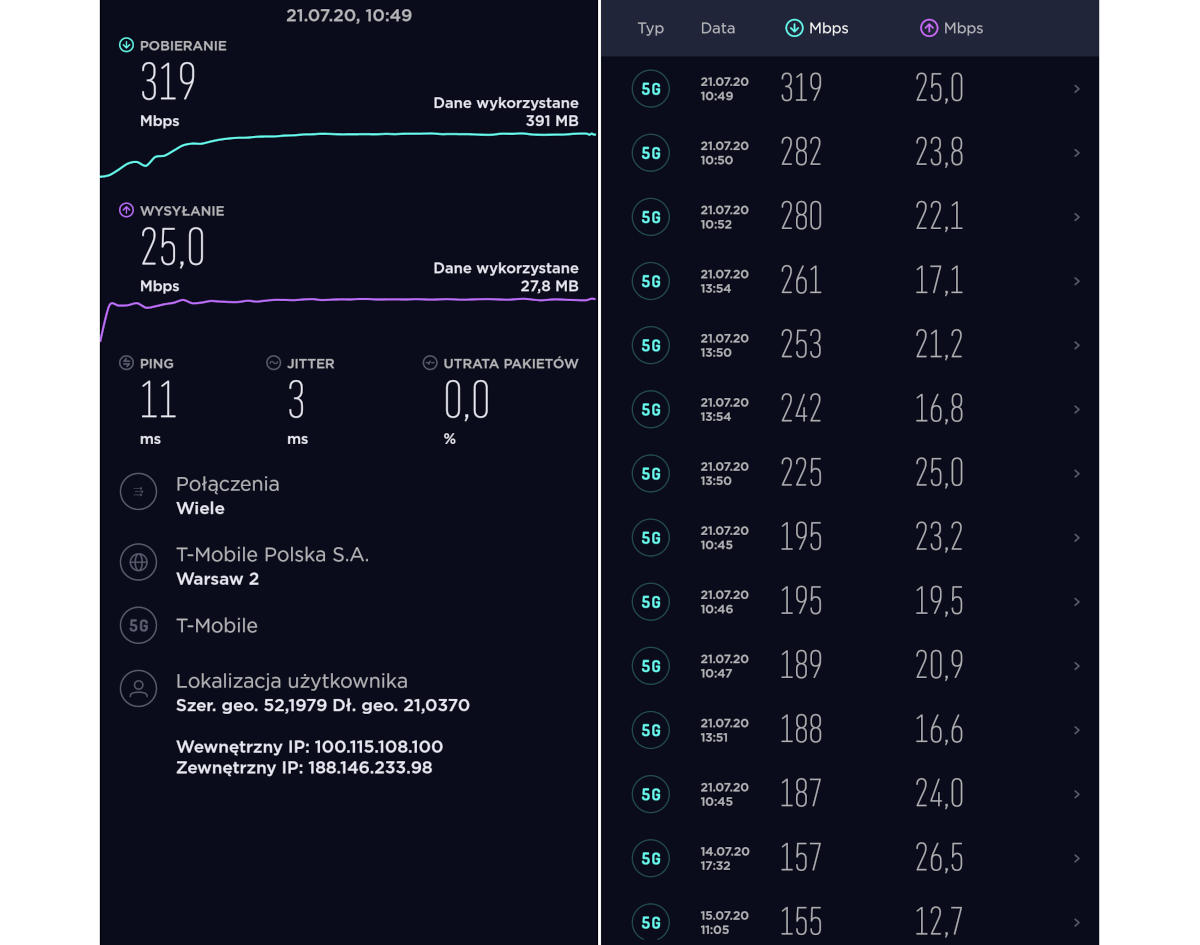
Task: Click the download icon next to POBIERANIE
Action: point(126,45)
